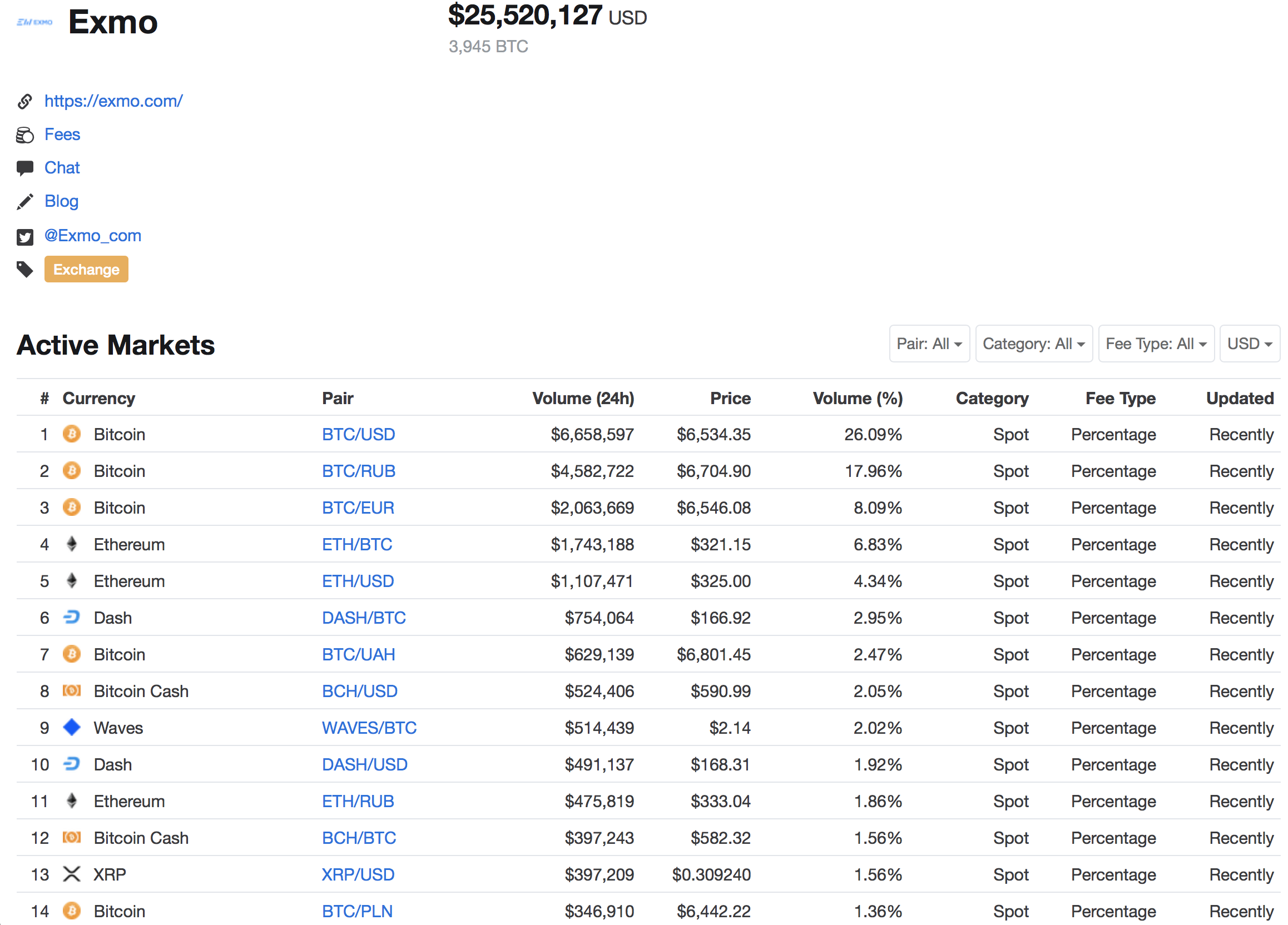Viewport: 1288px width, 925px height.
Task: Open the Category: All dropdown
Action: point(1034,344)
